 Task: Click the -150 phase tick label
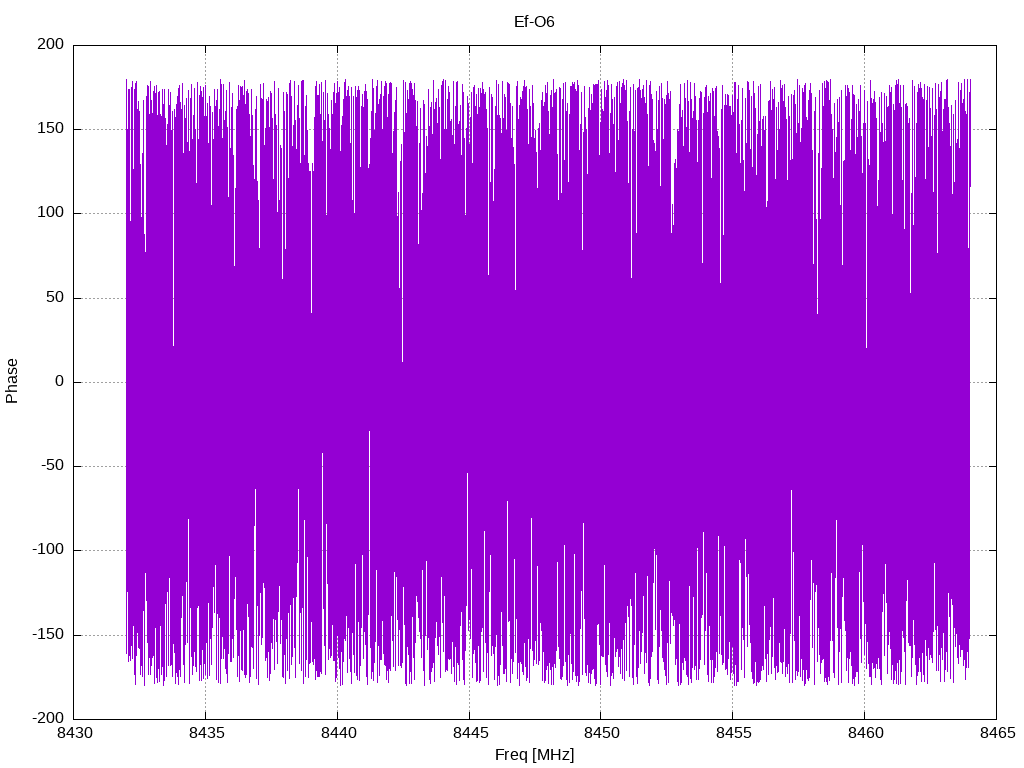point(48,634)
